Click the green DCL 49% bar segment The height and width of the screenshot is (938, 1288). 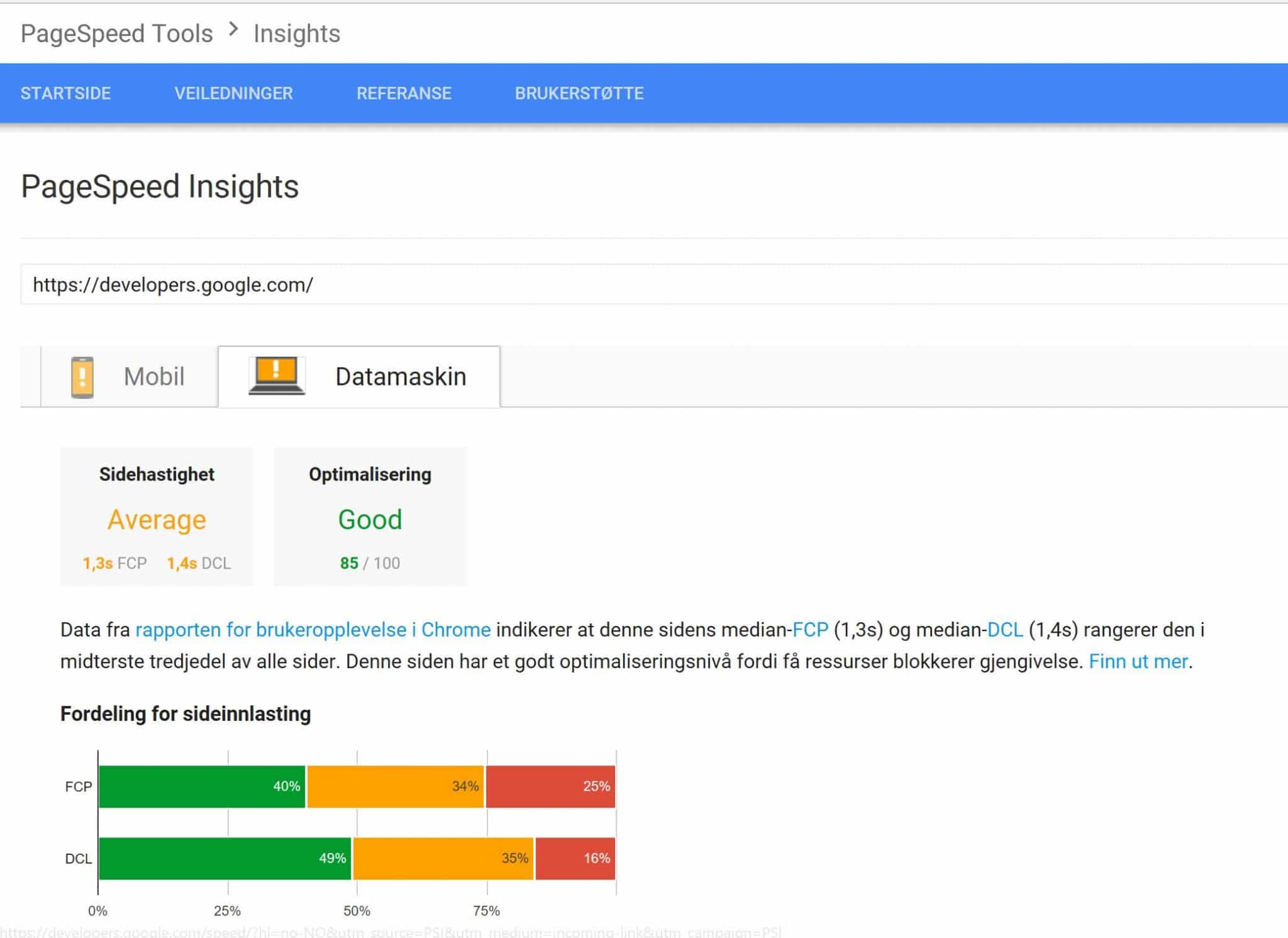click(225, 858)
